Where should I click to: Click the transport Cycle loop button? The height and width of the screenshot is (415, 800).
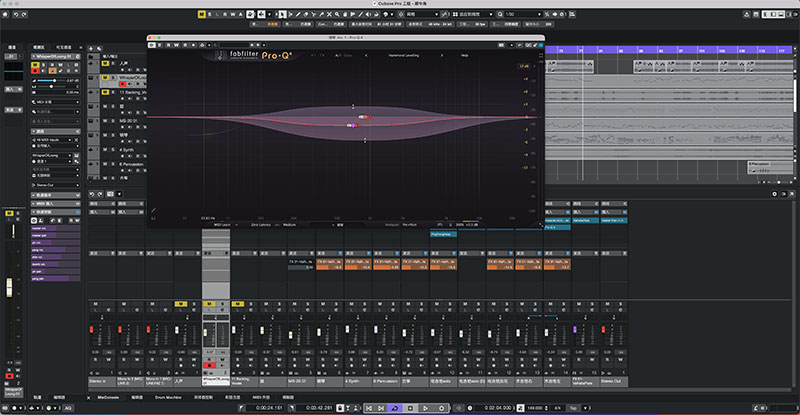[x=395, y=408]
